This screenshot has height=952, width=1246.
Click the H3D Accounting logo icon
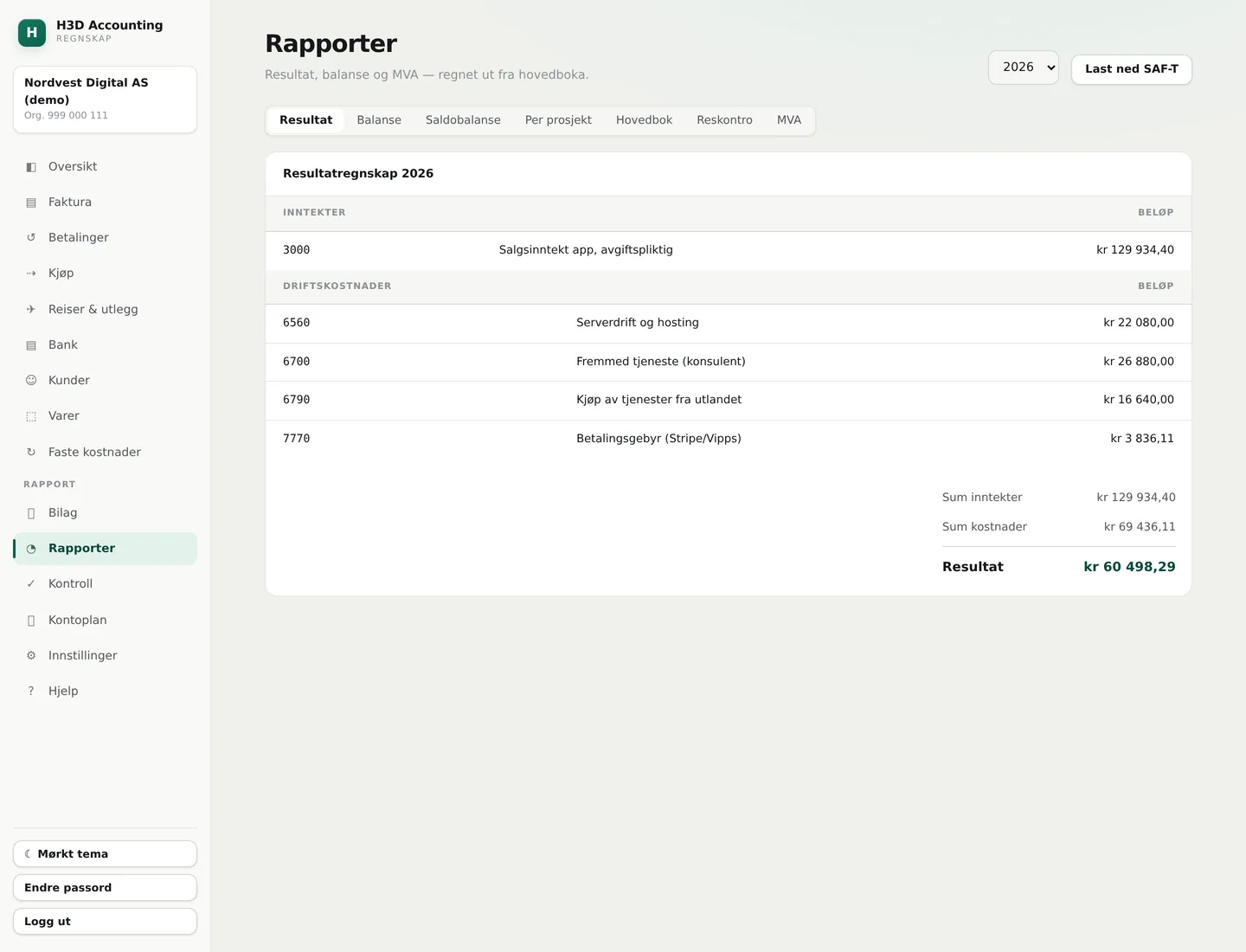coord(32,32)
